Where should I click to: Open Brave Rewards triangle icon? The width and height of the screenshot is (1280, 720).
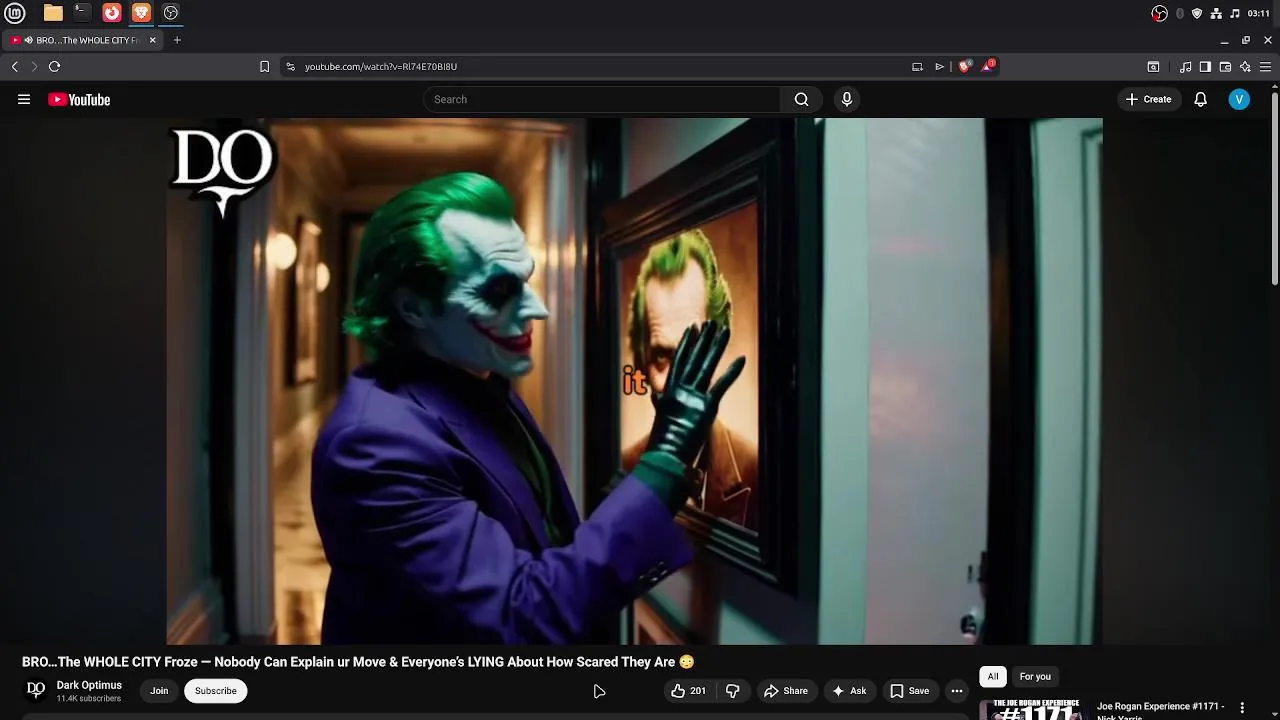988,66
